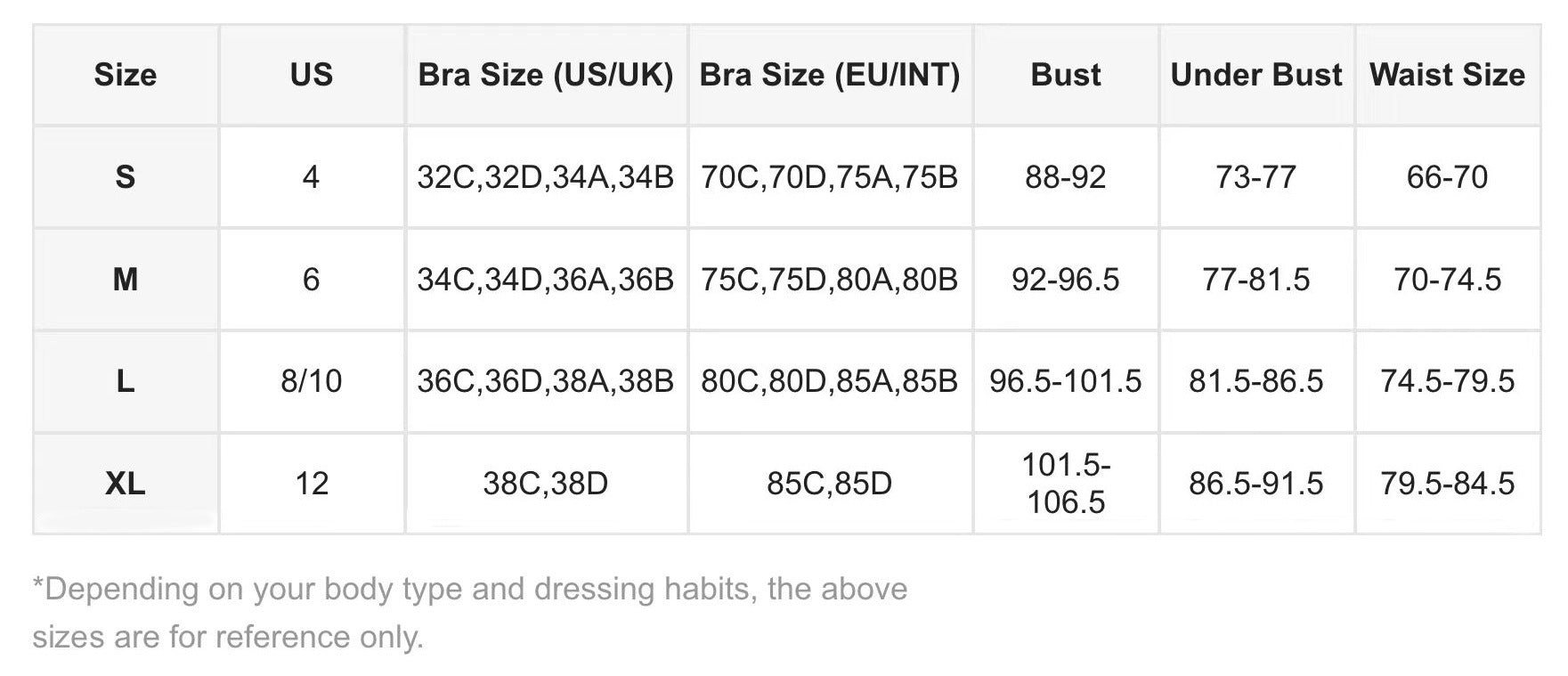
Task: Select the L size row label
Action: pos(126,381)
